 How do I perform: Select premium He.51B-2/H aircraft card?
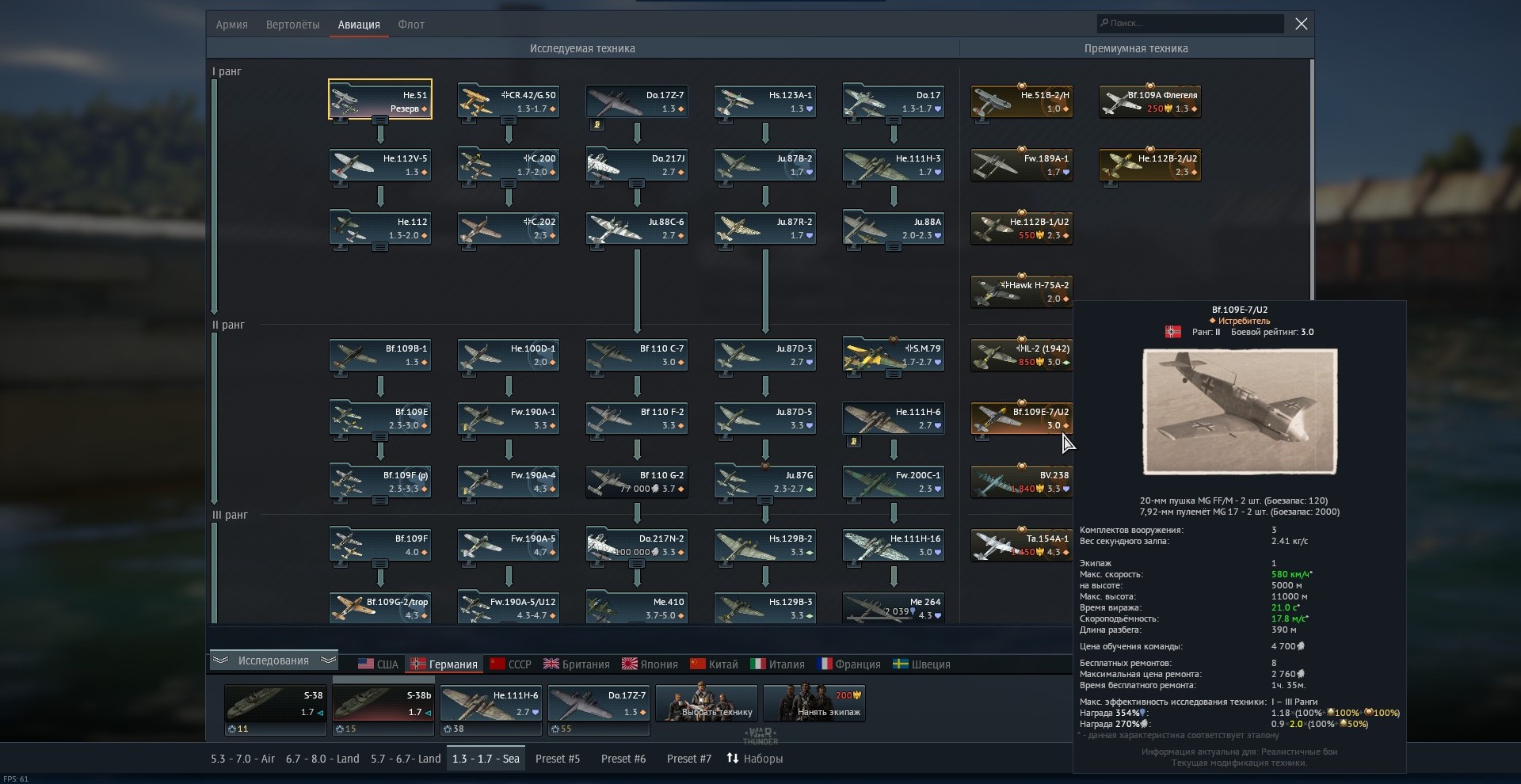tap(1022, 101)
